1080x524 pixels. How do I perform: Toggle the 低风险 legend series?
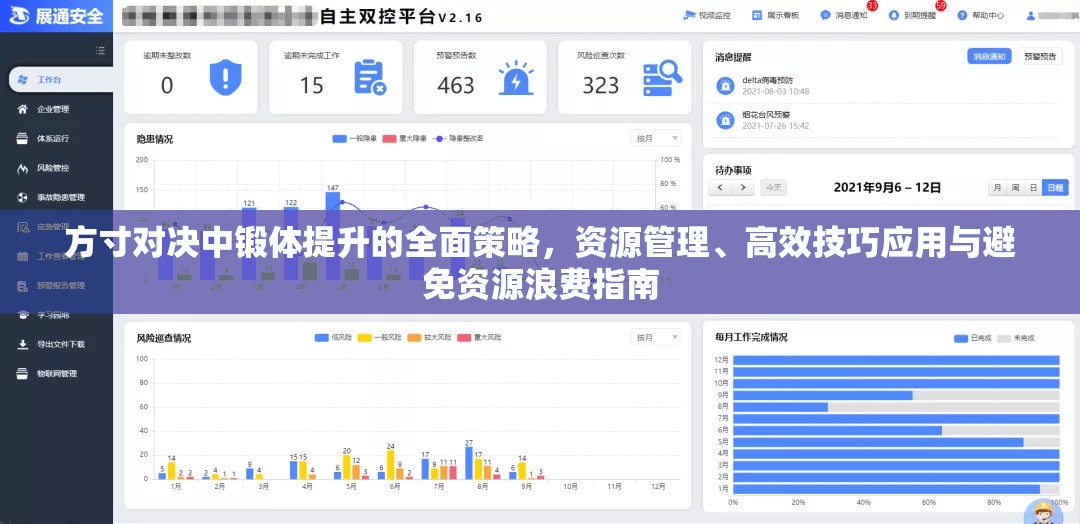click(334, 337)
